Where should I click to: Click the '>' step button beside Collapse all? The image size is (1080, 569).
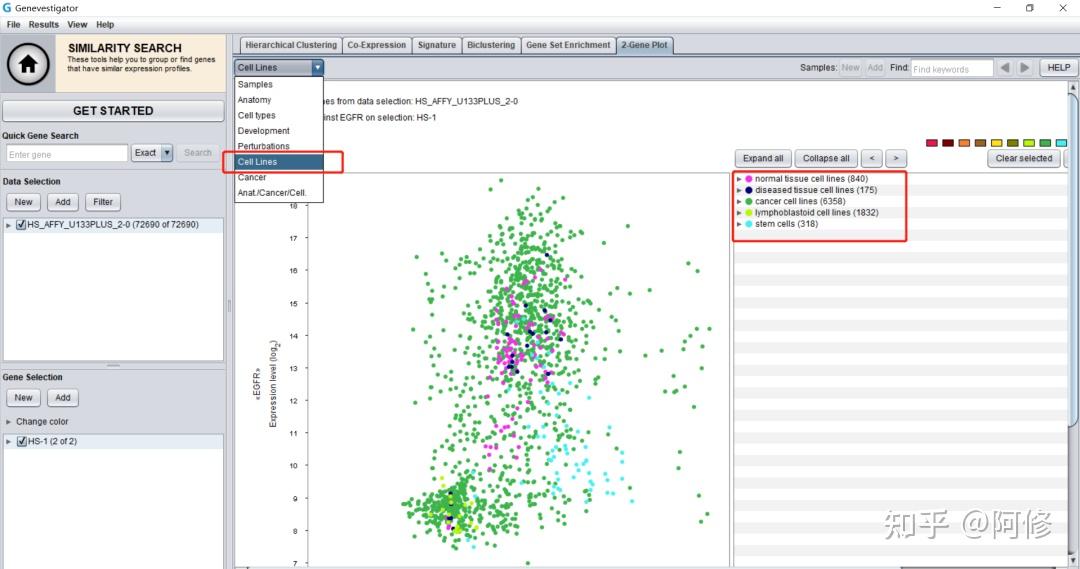point(896,158)
